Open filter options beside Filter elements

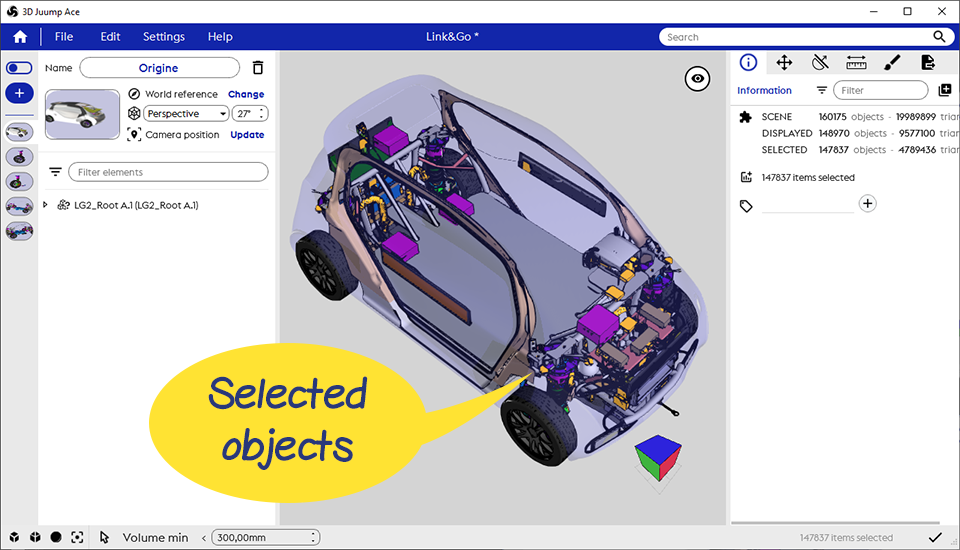click(55, 172)
